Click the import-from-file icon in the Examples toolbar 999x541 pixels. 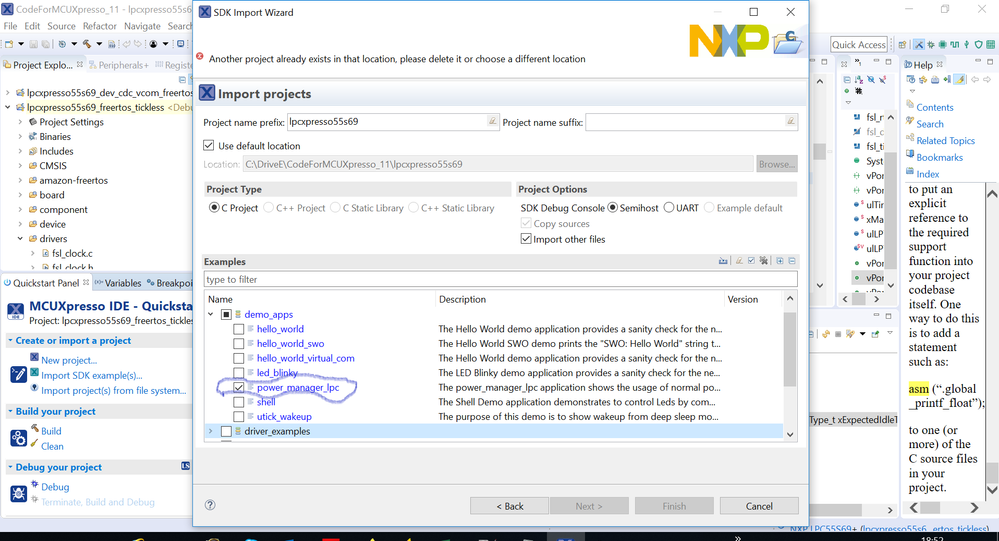(723, 261)
